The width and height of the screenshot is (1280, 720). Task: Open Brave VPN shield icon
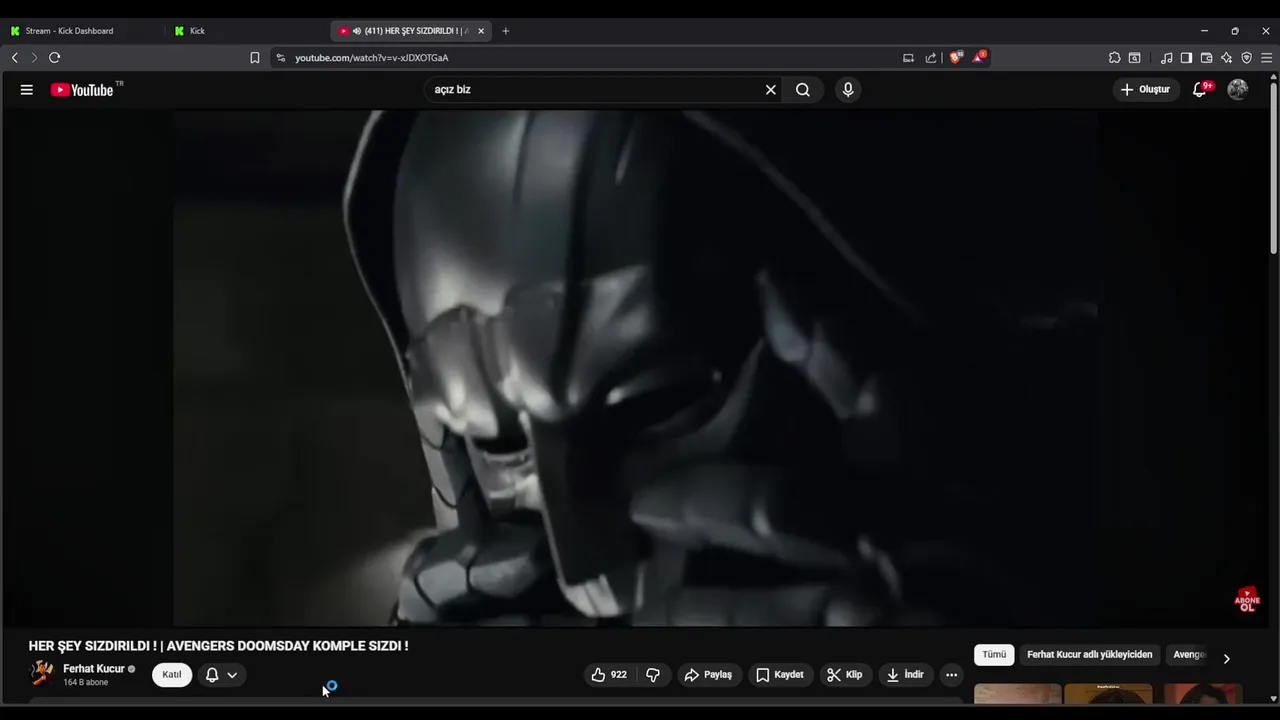(1246, 58)
